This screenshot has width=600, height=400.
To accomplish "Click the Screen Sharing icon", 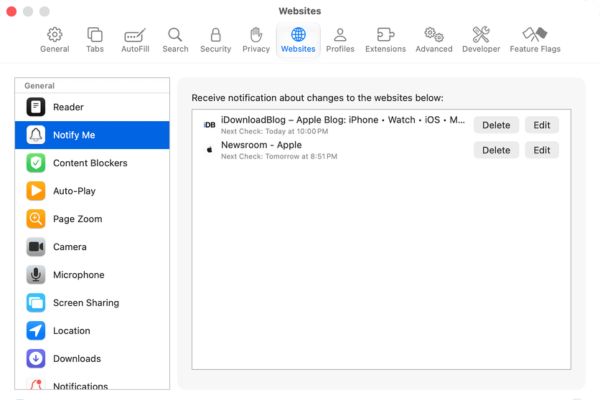I will 36,302.
